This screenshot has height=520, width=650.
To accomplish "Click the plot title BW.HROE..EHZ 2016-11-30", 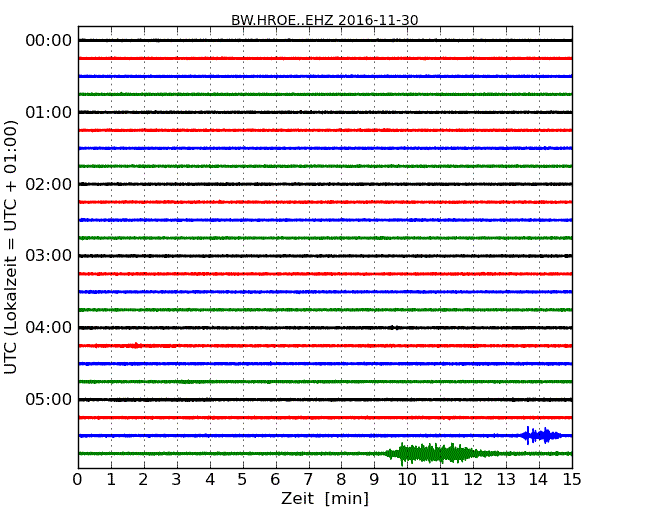I will [325, 20].
